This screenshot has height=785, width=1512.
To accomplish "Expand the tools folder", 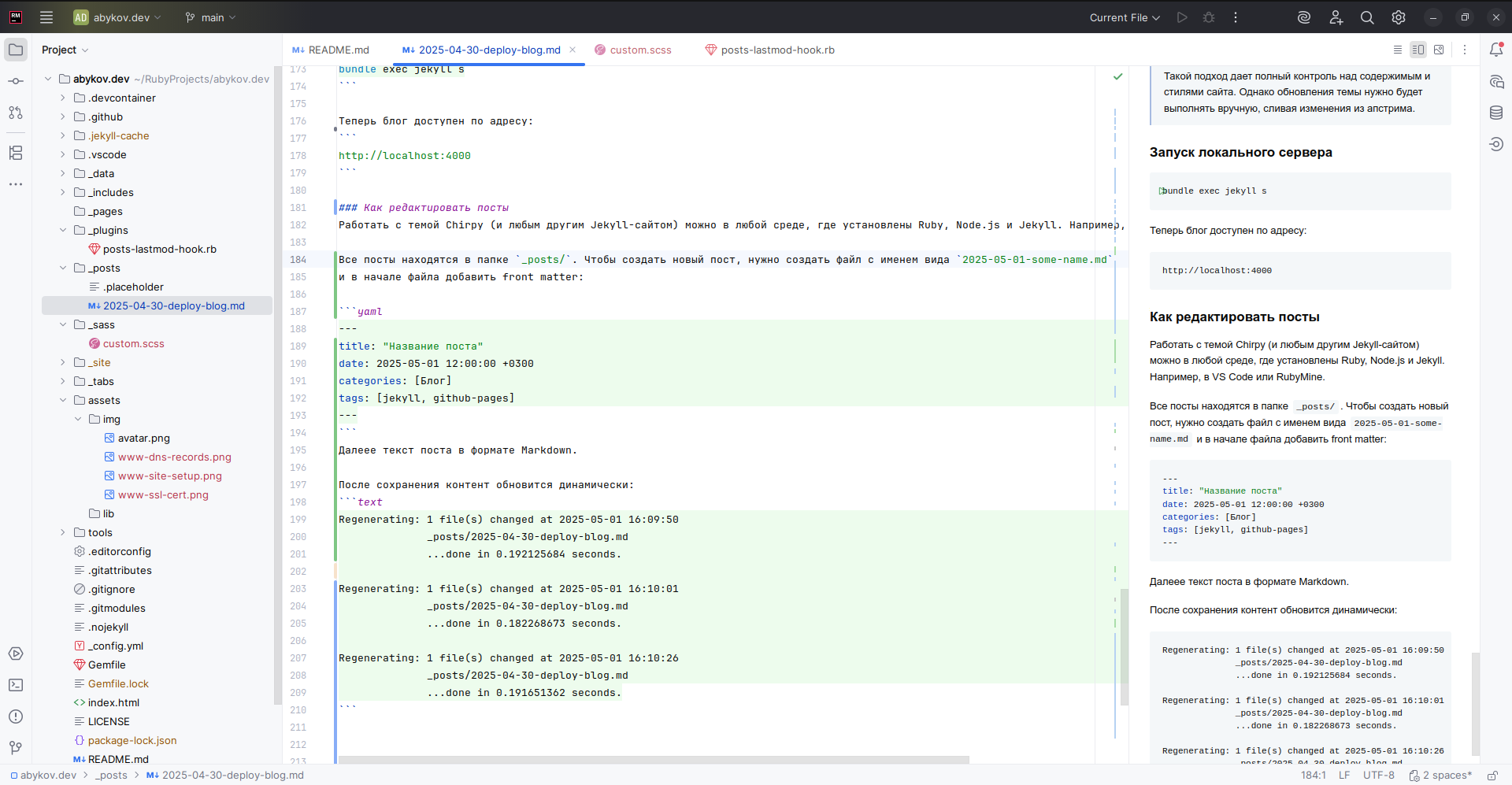I will pos(63,532).
